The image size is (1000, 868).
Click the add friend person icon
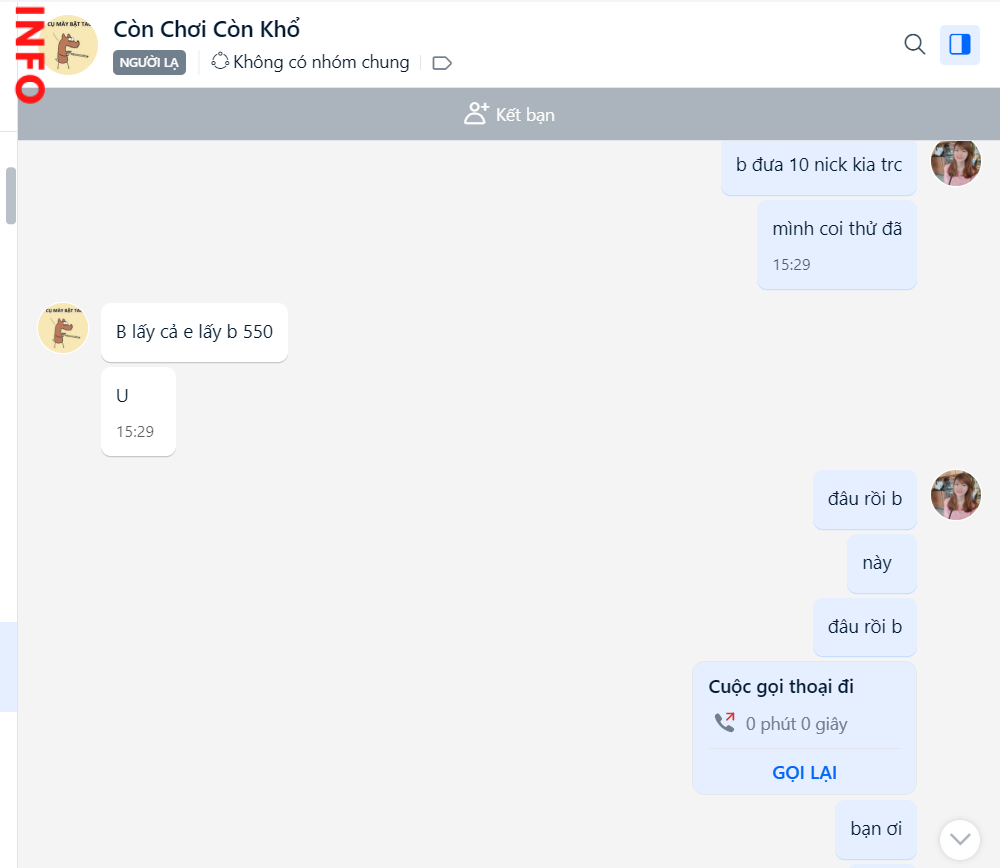476,114
